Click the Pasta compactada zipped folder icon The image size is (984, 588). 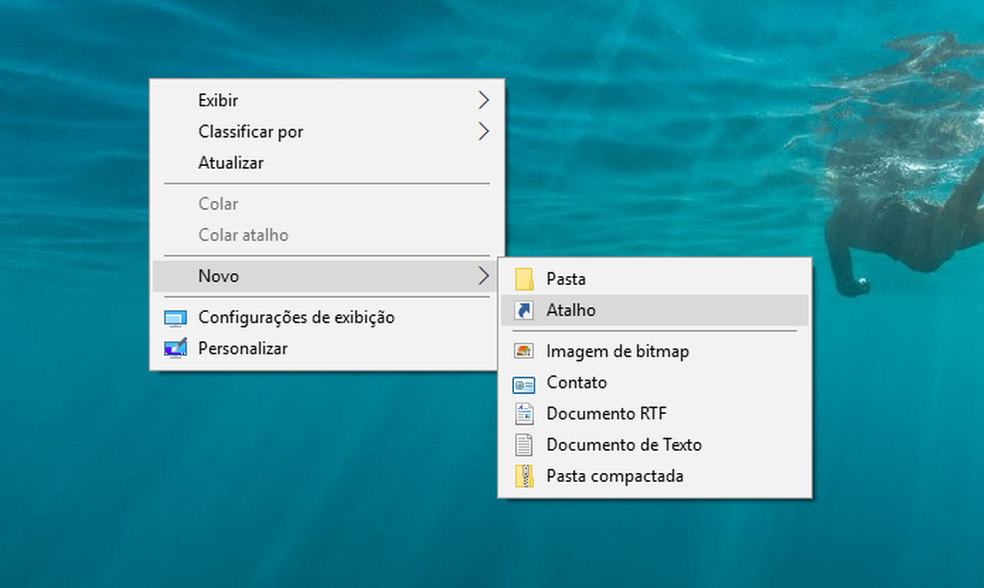pos(524,476)
